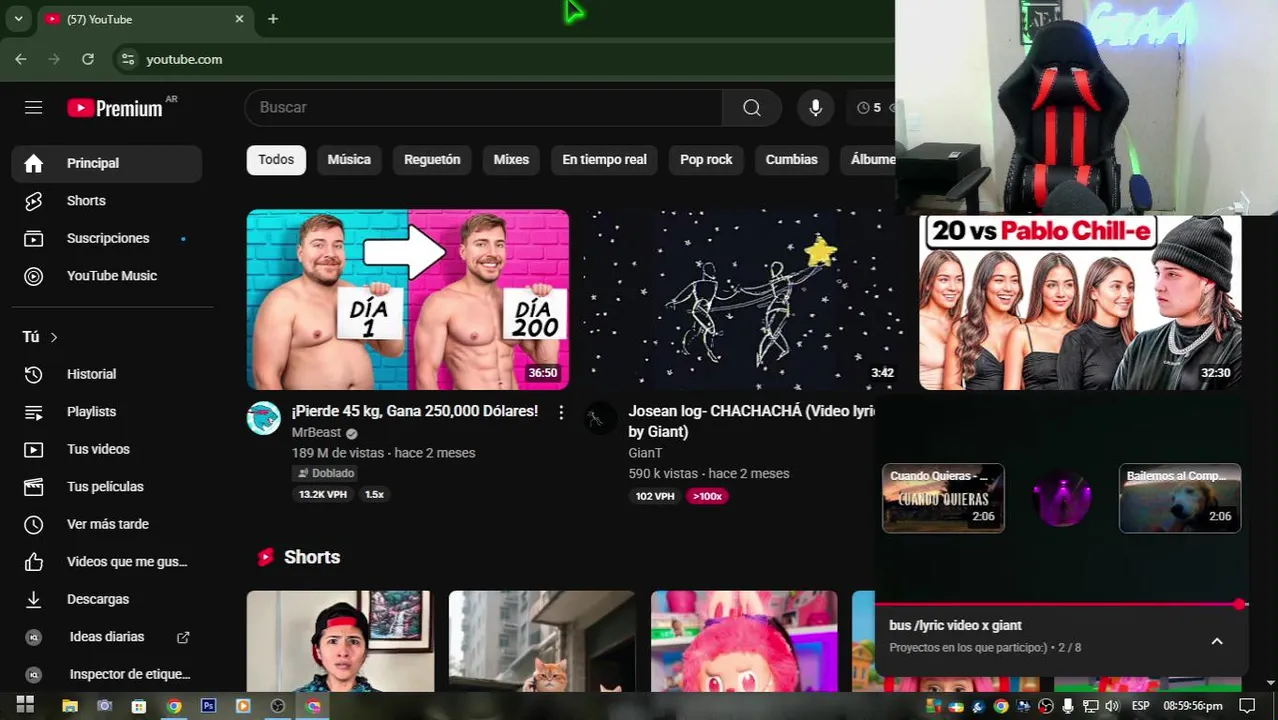Click the >100x badge
This screenshot has height=720, width=1278.
(x=707, y=496)
